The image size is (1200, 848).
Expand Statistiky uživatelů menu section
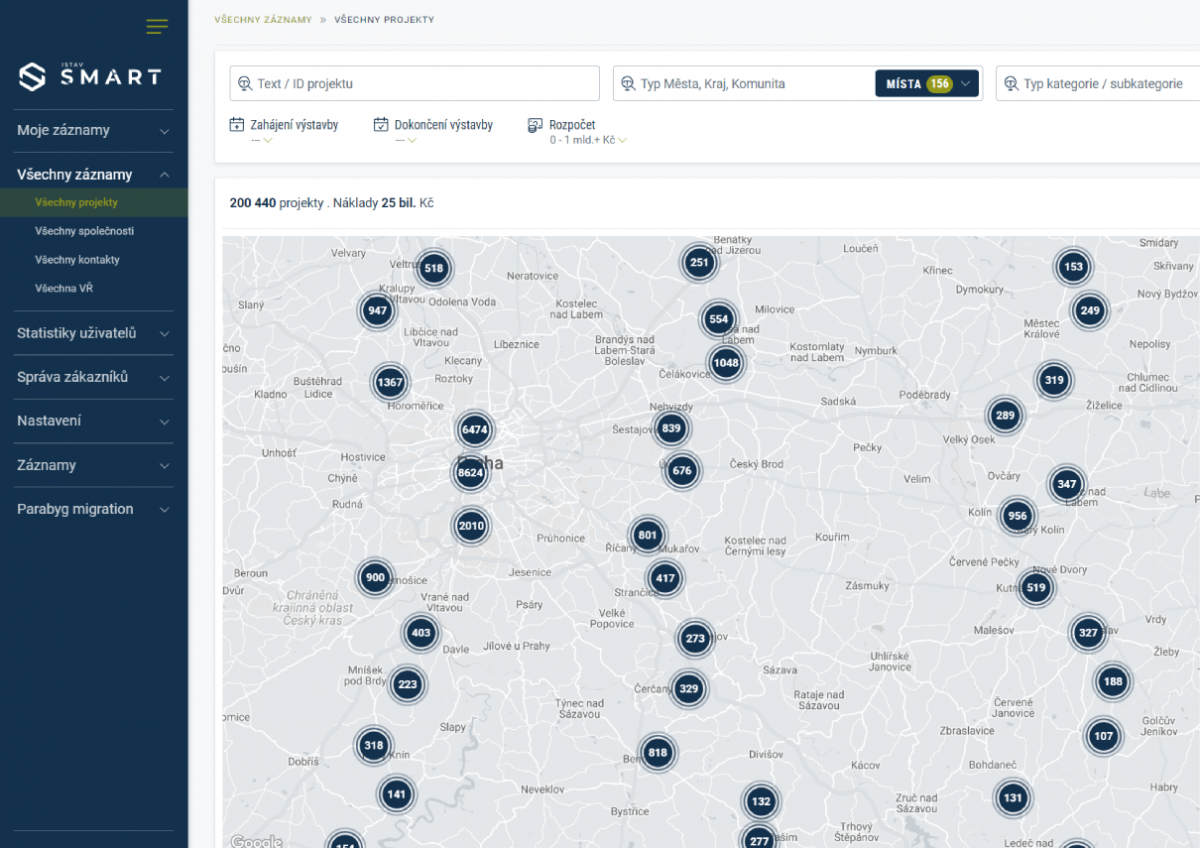(x=93, y=333)
